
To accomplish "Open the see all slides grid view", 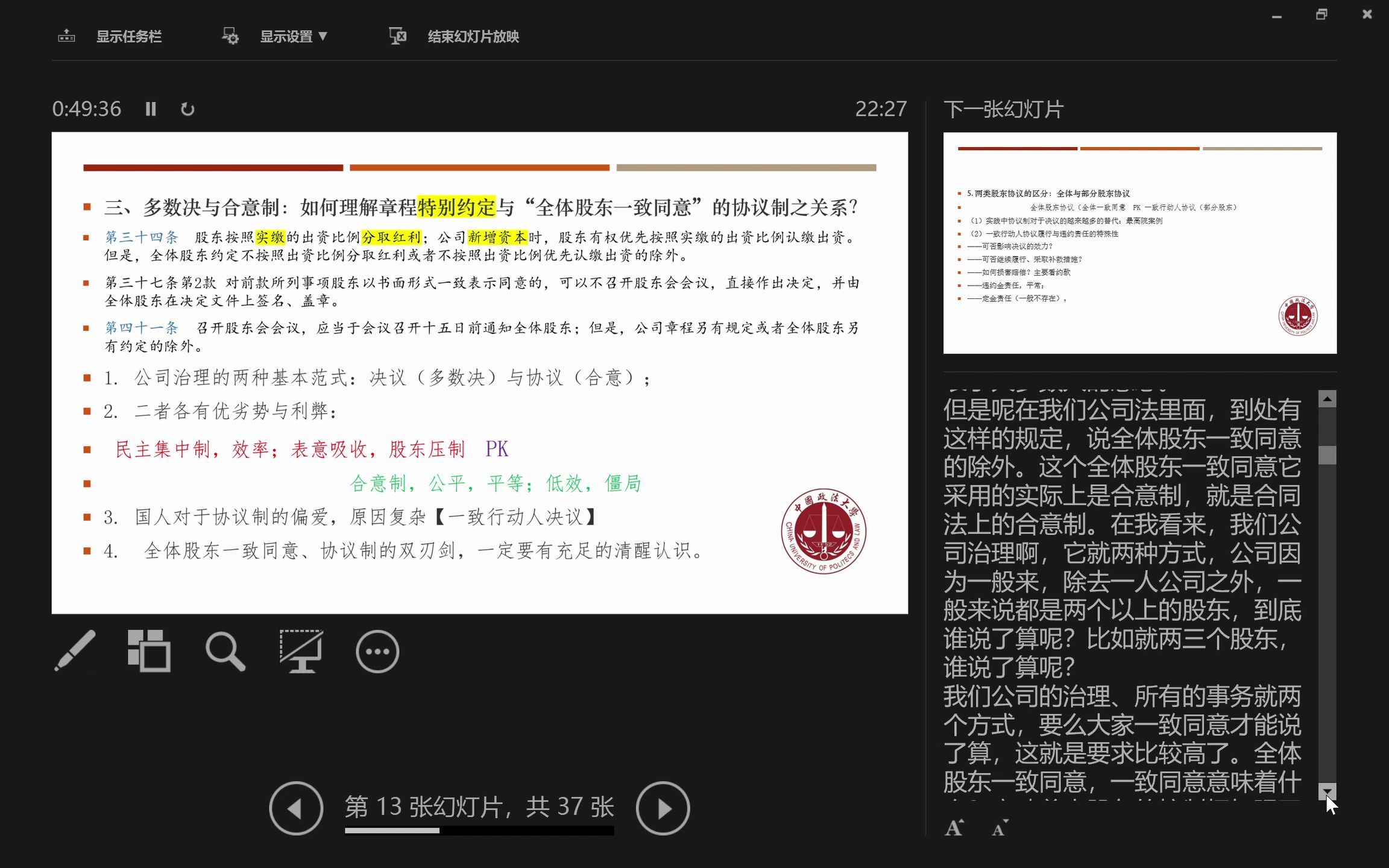I will point(149,651).
